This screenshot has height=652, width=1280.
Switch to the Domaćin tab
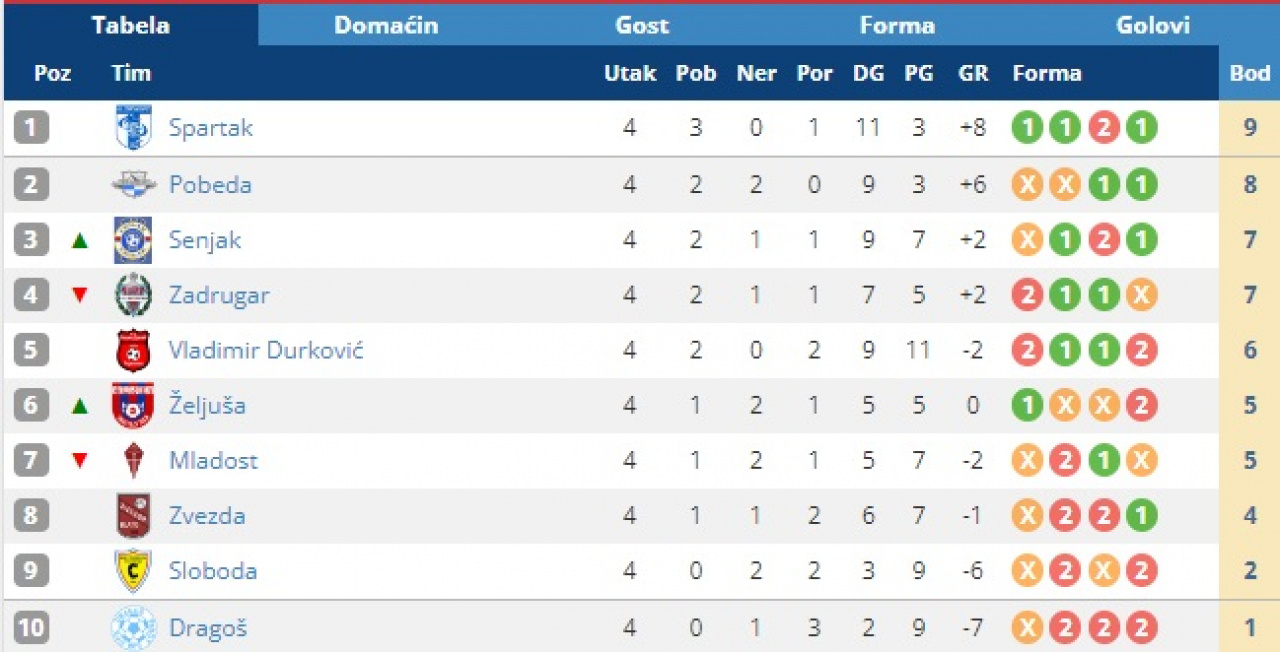point(386,25)
